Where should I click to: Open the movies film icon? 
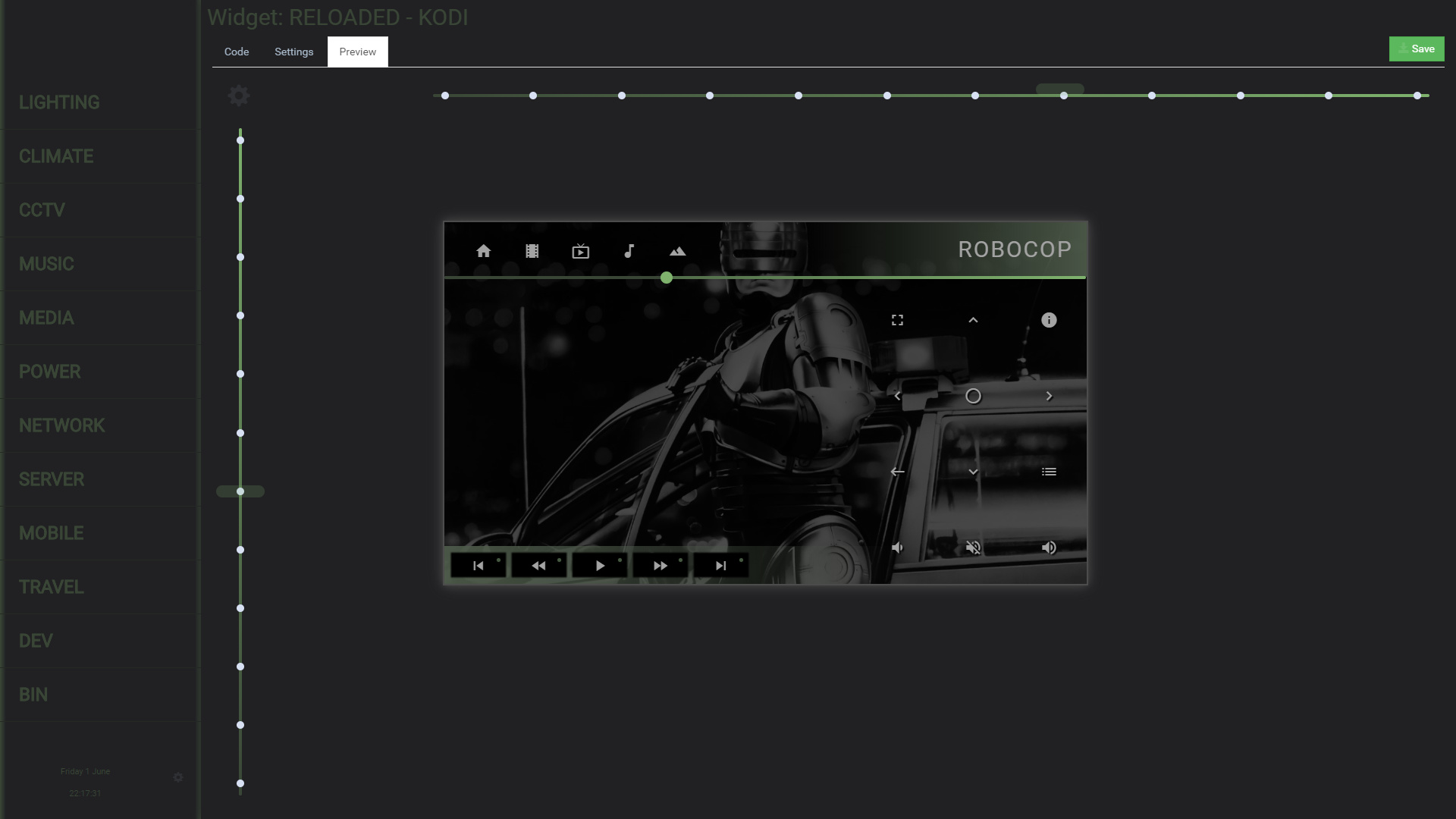pyautogui.click(x=532, y=251)
